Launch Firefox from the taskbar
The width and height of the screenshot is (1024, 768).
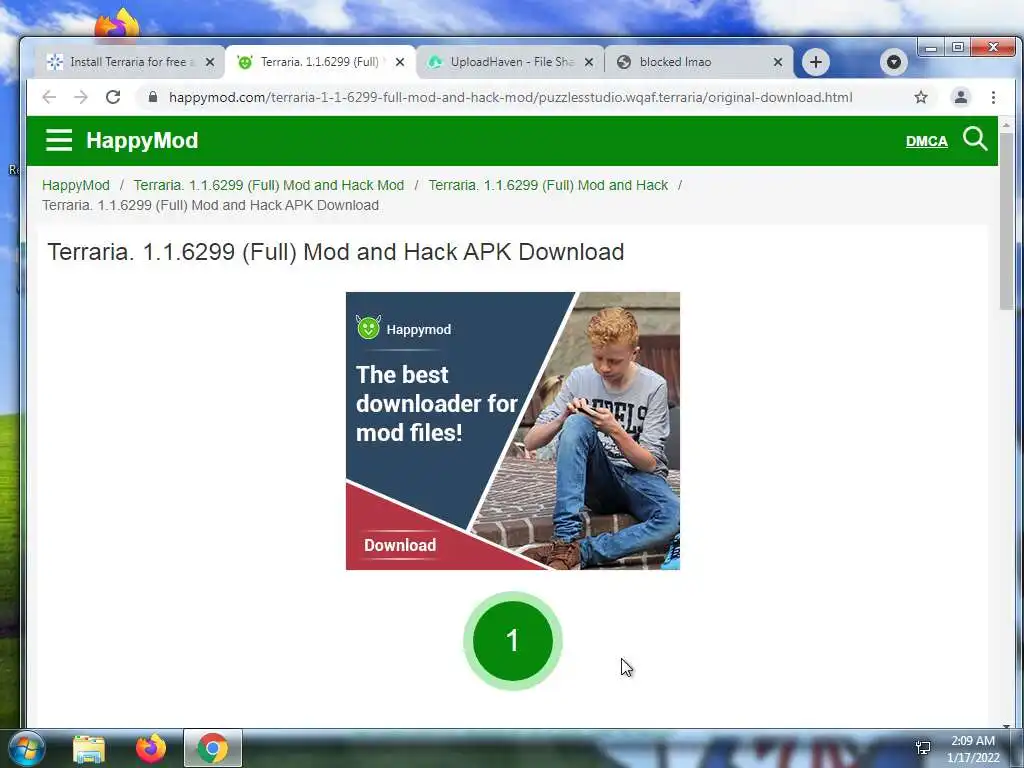tap(151, 748)
